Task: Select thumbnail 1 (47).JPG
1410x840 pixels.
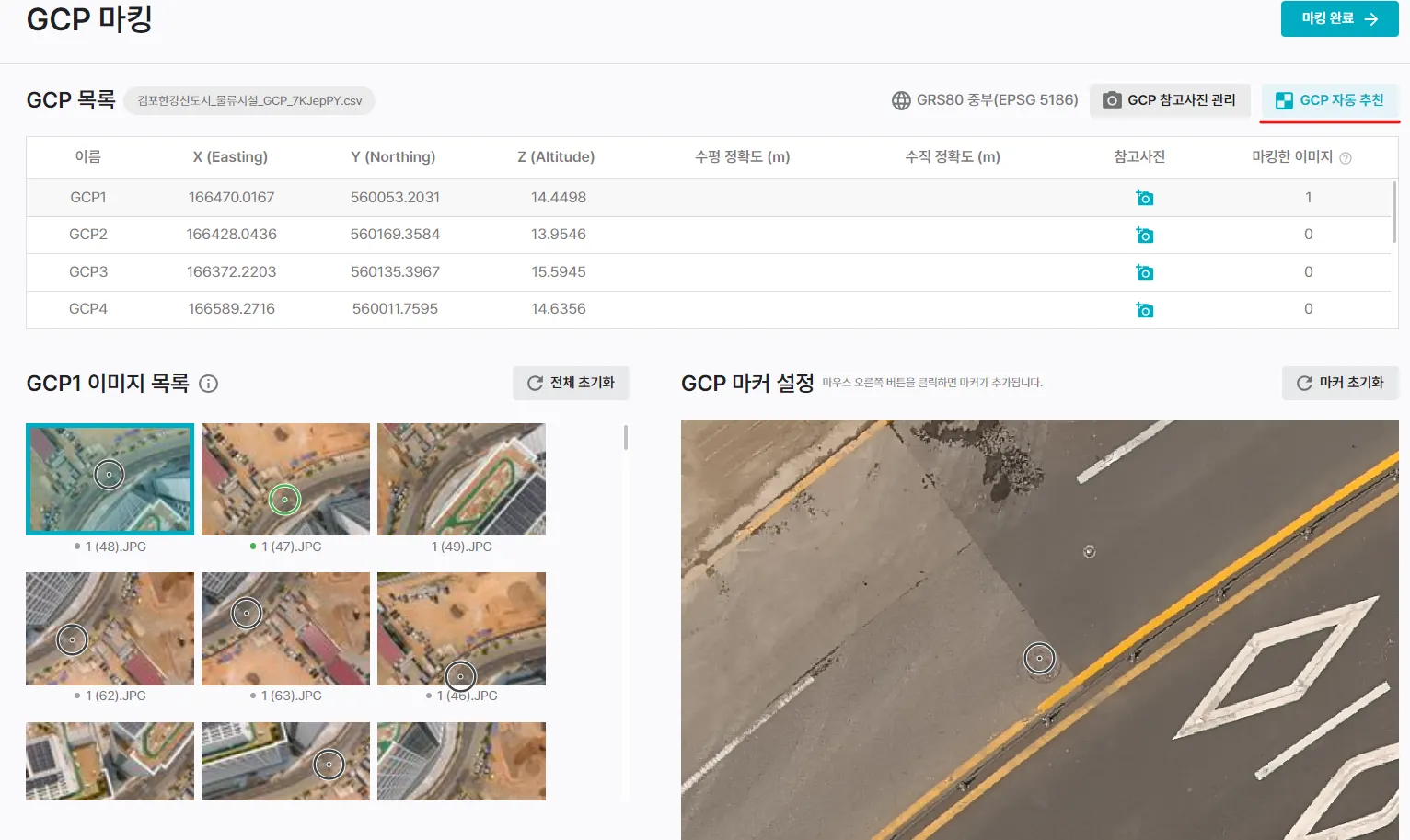Action: (x=285, y=479)
